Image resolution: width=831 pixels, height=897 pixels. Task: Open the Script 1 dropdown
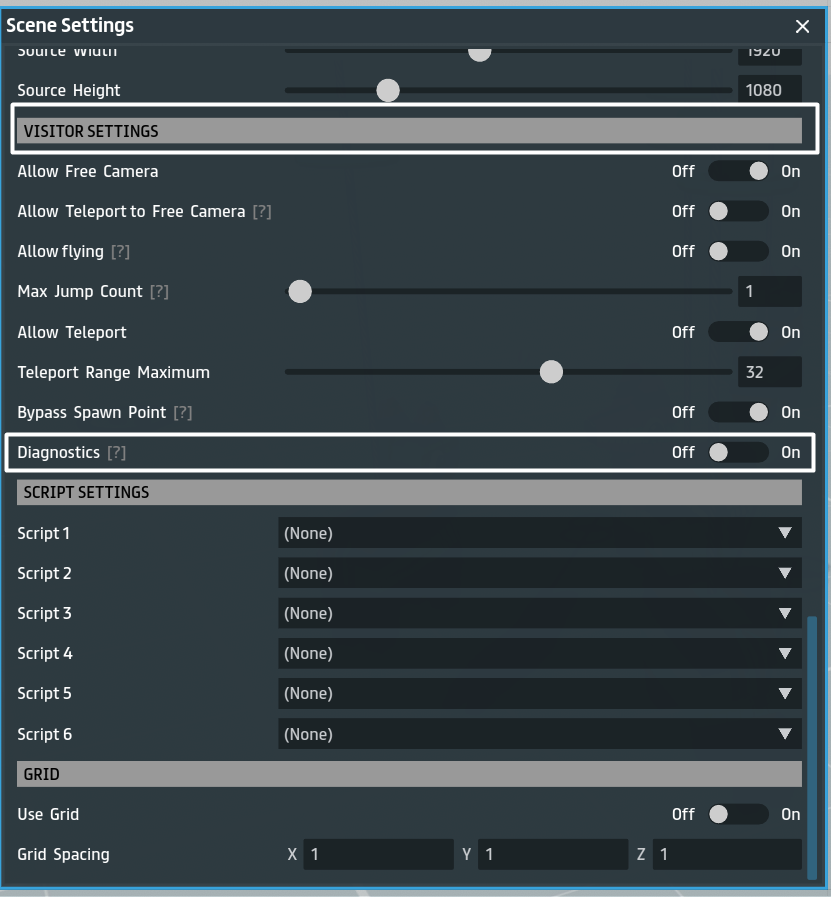[539, 534]
